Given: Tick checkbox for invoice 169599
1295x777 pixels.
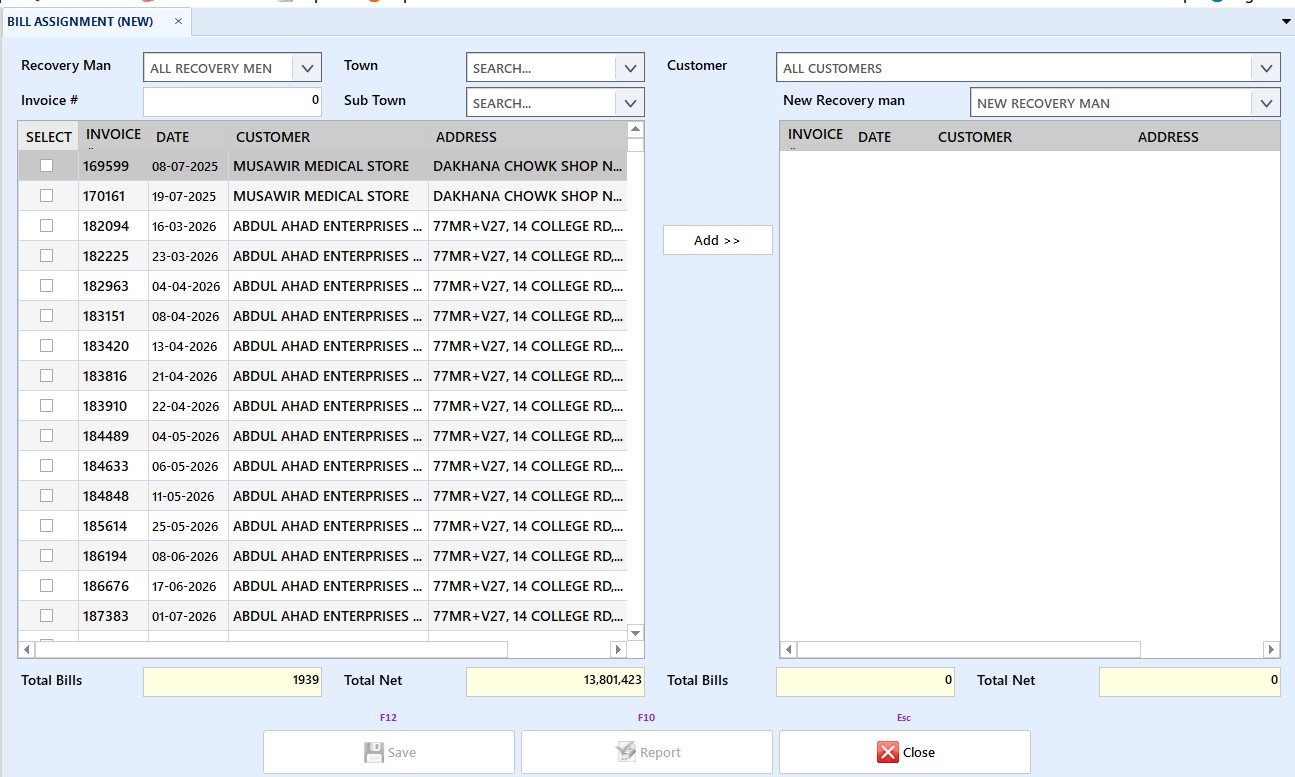Looking at the screenshot, I should (46, 166).
